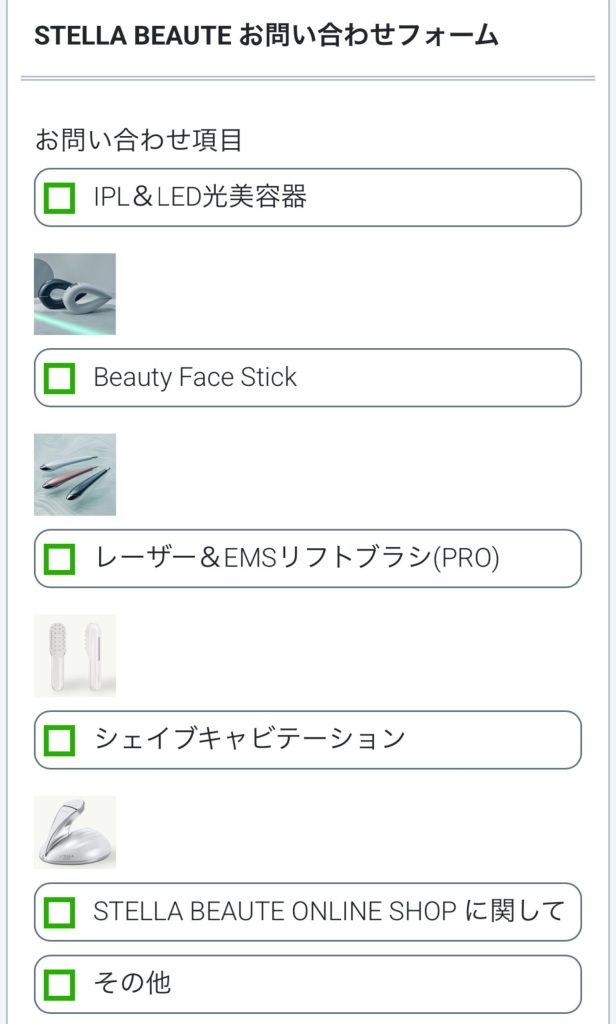The height and width of the screenshot is (1024, 616).
Task: Click the レーザー＆EMSリフトブラシ(PRO) label text
Action: (x=296, y=558)
